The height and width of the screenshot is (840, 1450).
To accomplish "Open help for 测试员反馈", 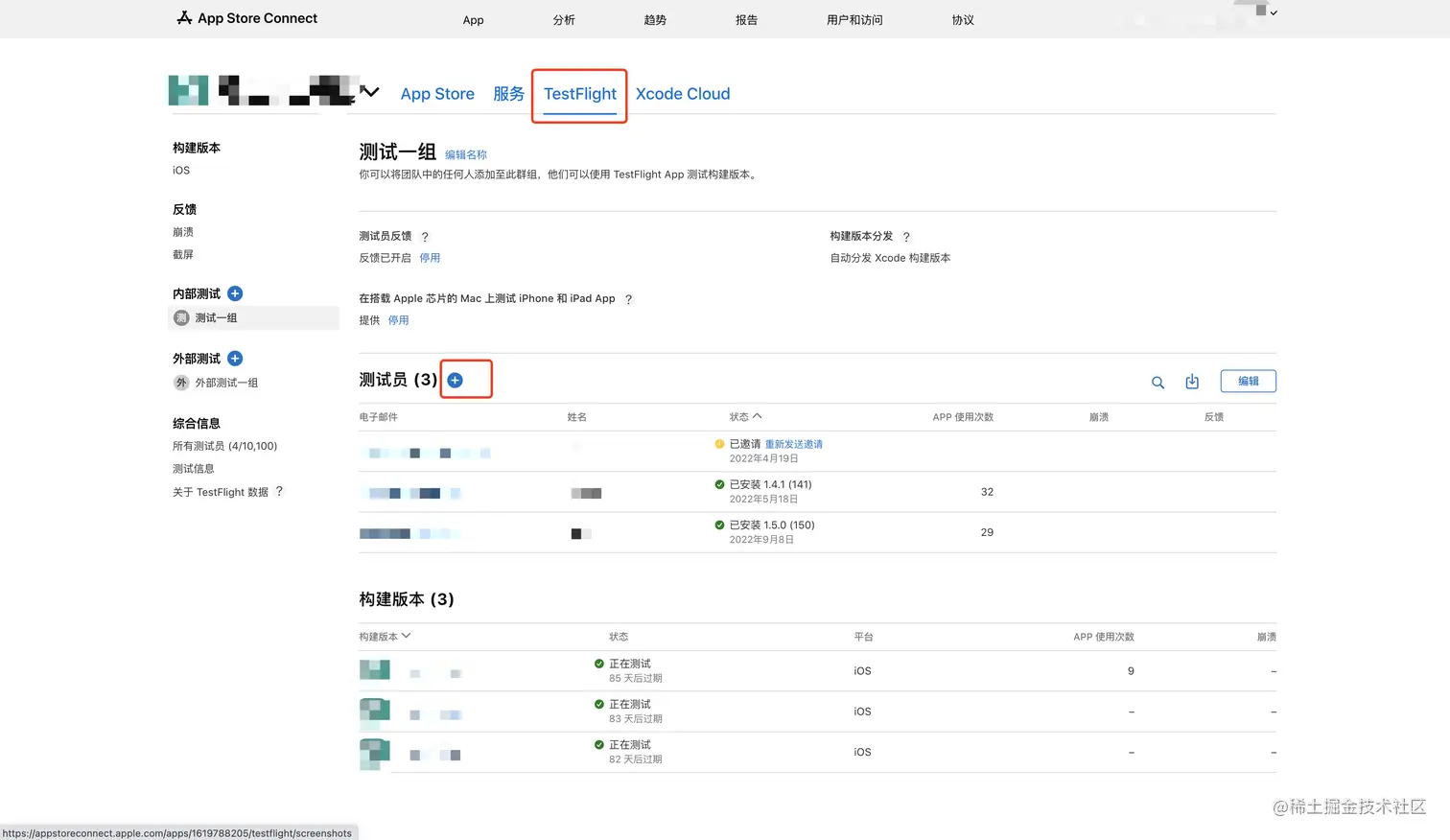I will pos(425,237).
